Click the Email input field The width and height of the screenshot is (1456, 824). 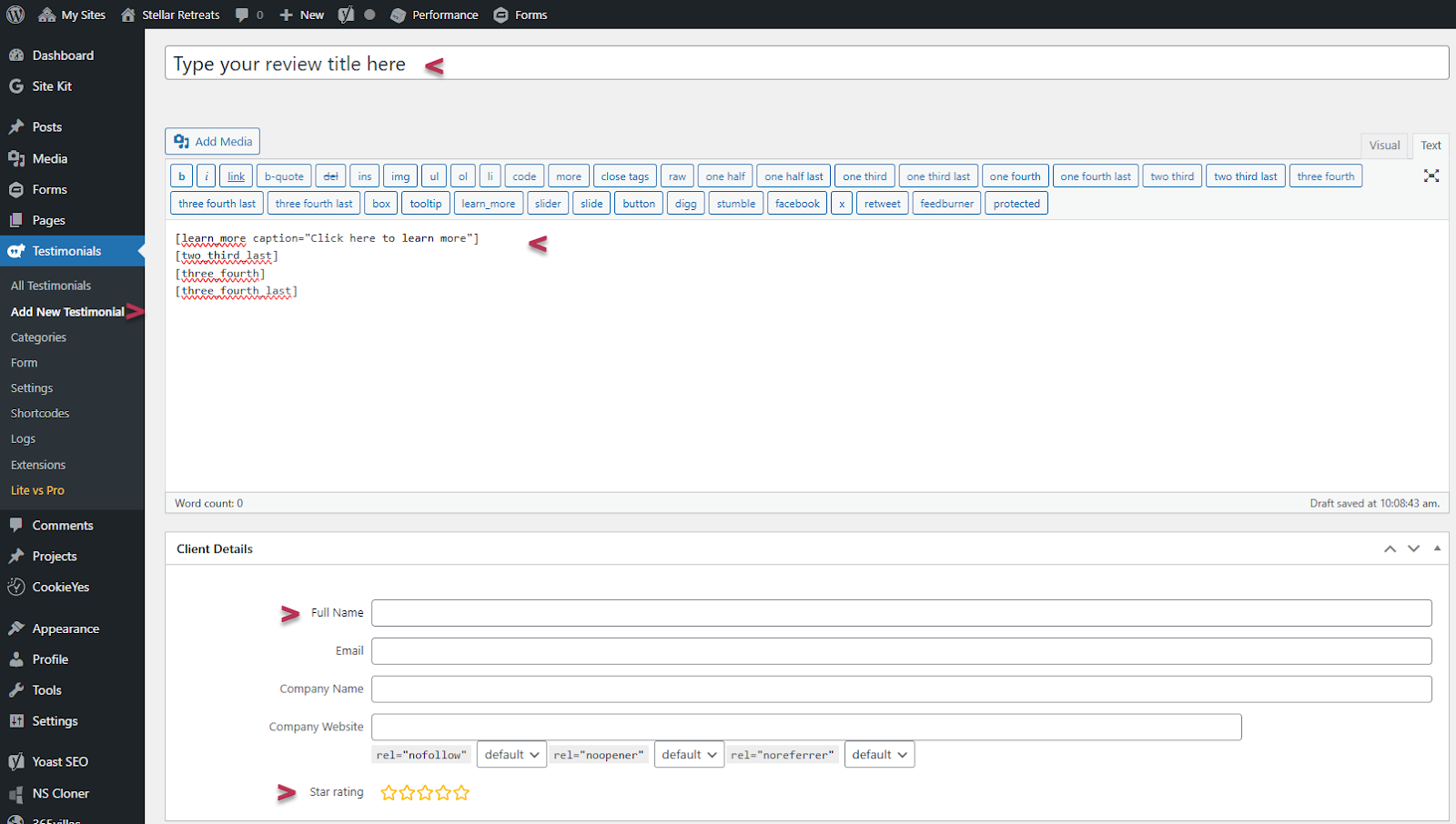coord(901,651)
